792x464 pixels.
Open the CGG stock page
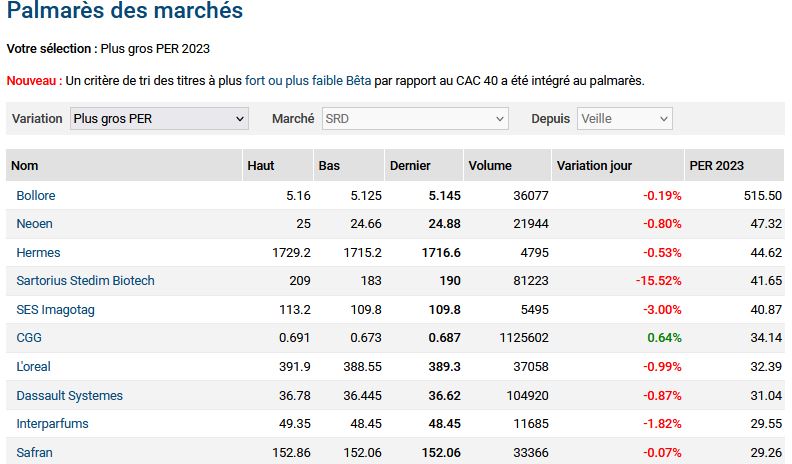(x=29, y=338)
